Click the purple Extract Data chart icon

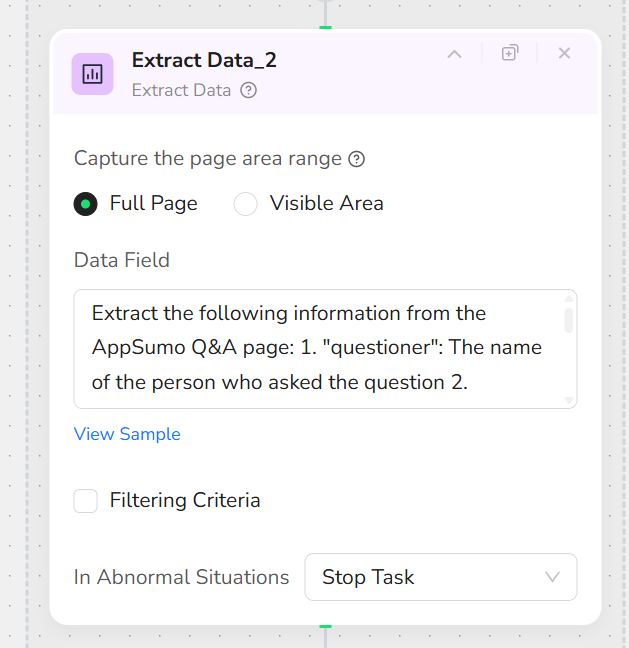pyautogui.click(x=92, y=73)
